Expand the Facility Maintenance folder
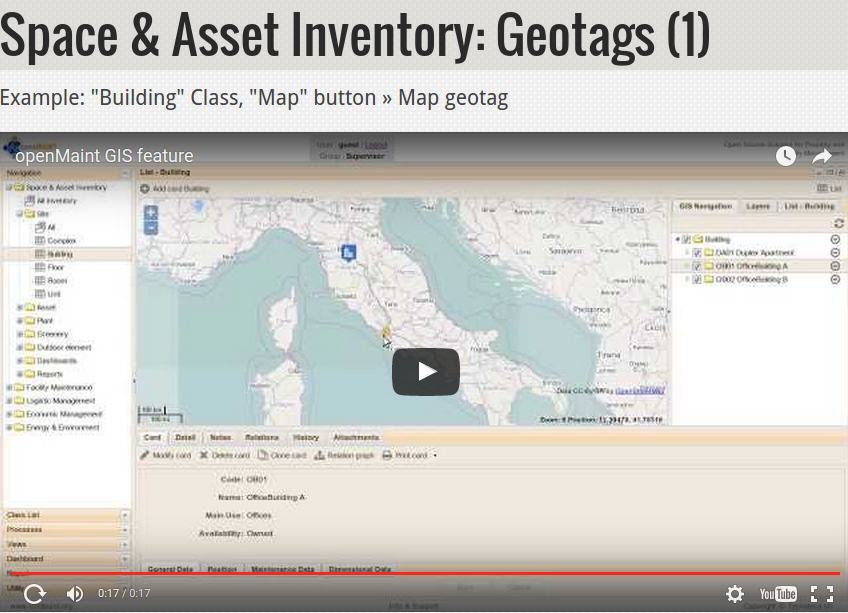The image size is (848, 613). (x=9, y=387)
